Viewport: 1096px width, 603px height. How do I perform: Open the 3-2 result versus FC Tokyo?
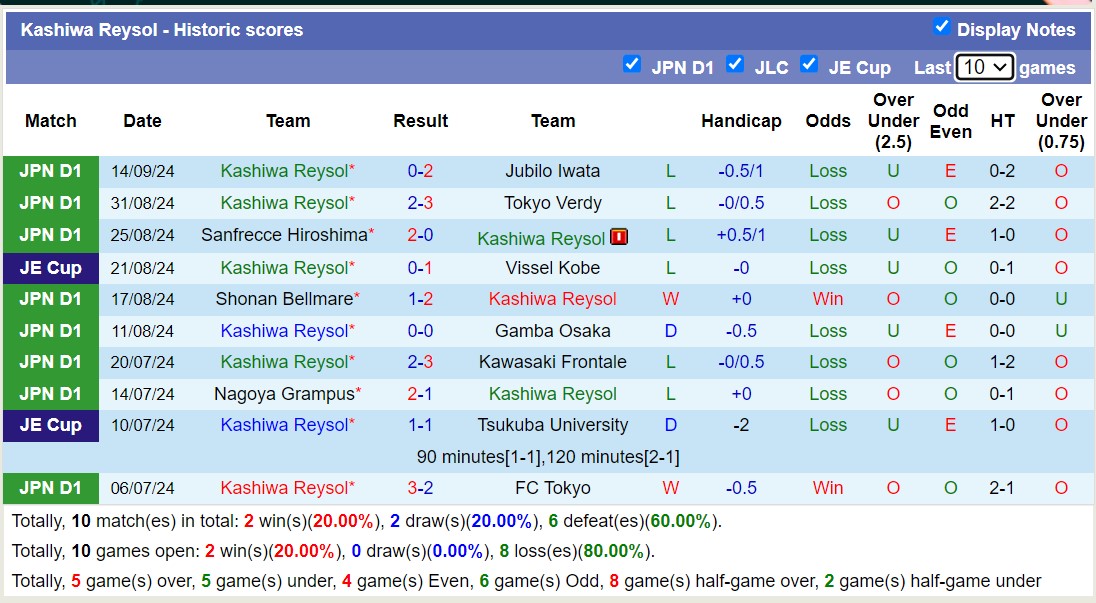tap(420, 488)
